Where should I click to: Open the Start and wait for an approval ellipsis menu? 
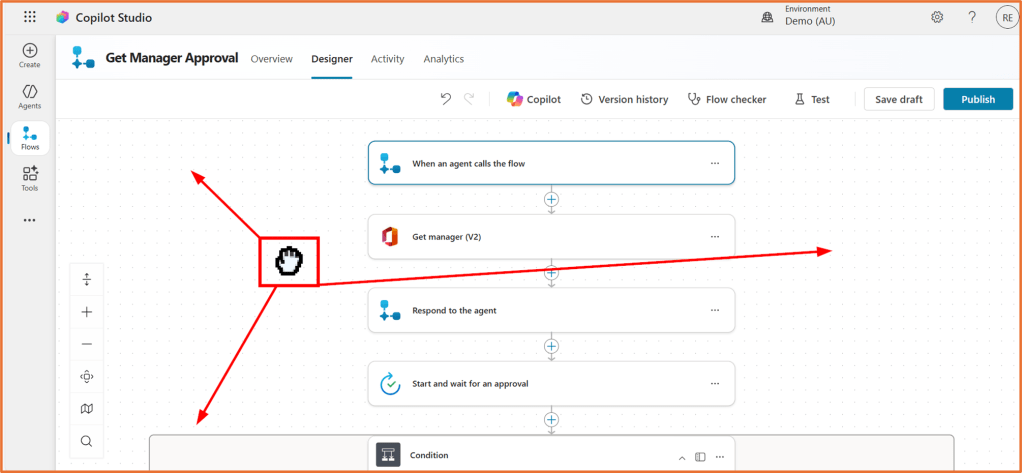(715, 384)
